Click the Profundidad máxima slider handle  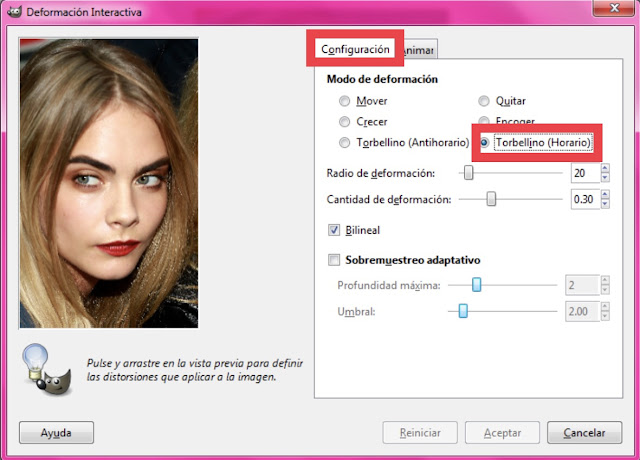476,284
